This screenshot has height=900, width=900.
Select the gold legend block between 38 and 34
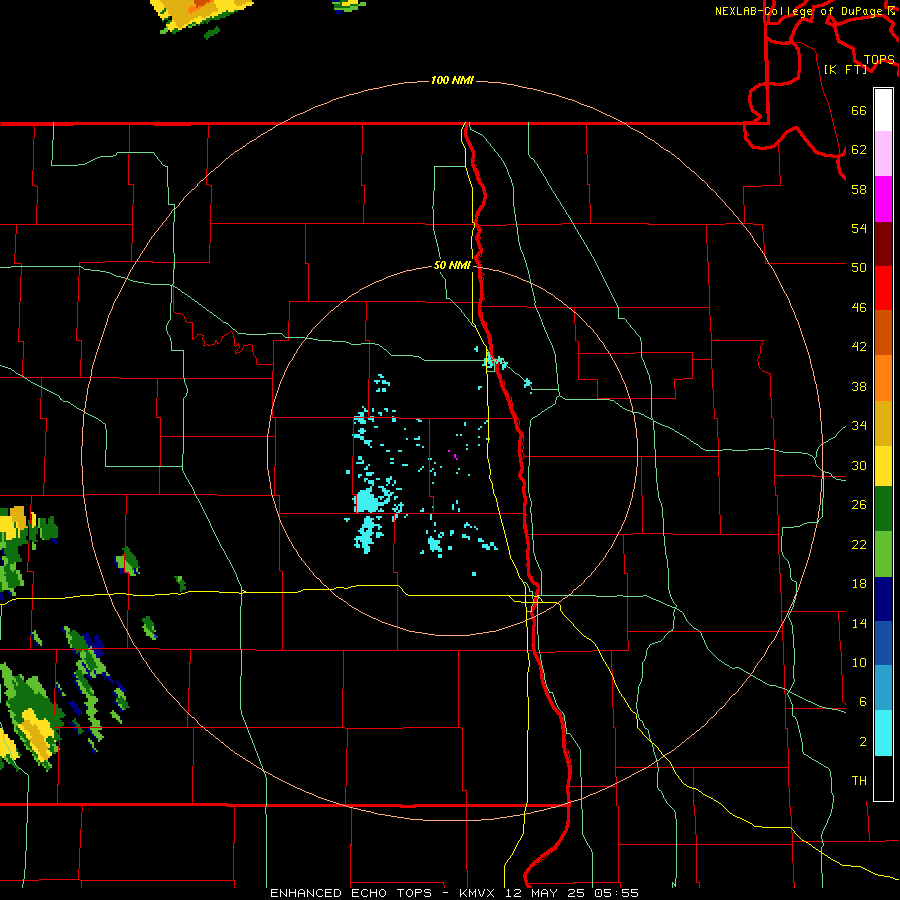click(883, 423)
